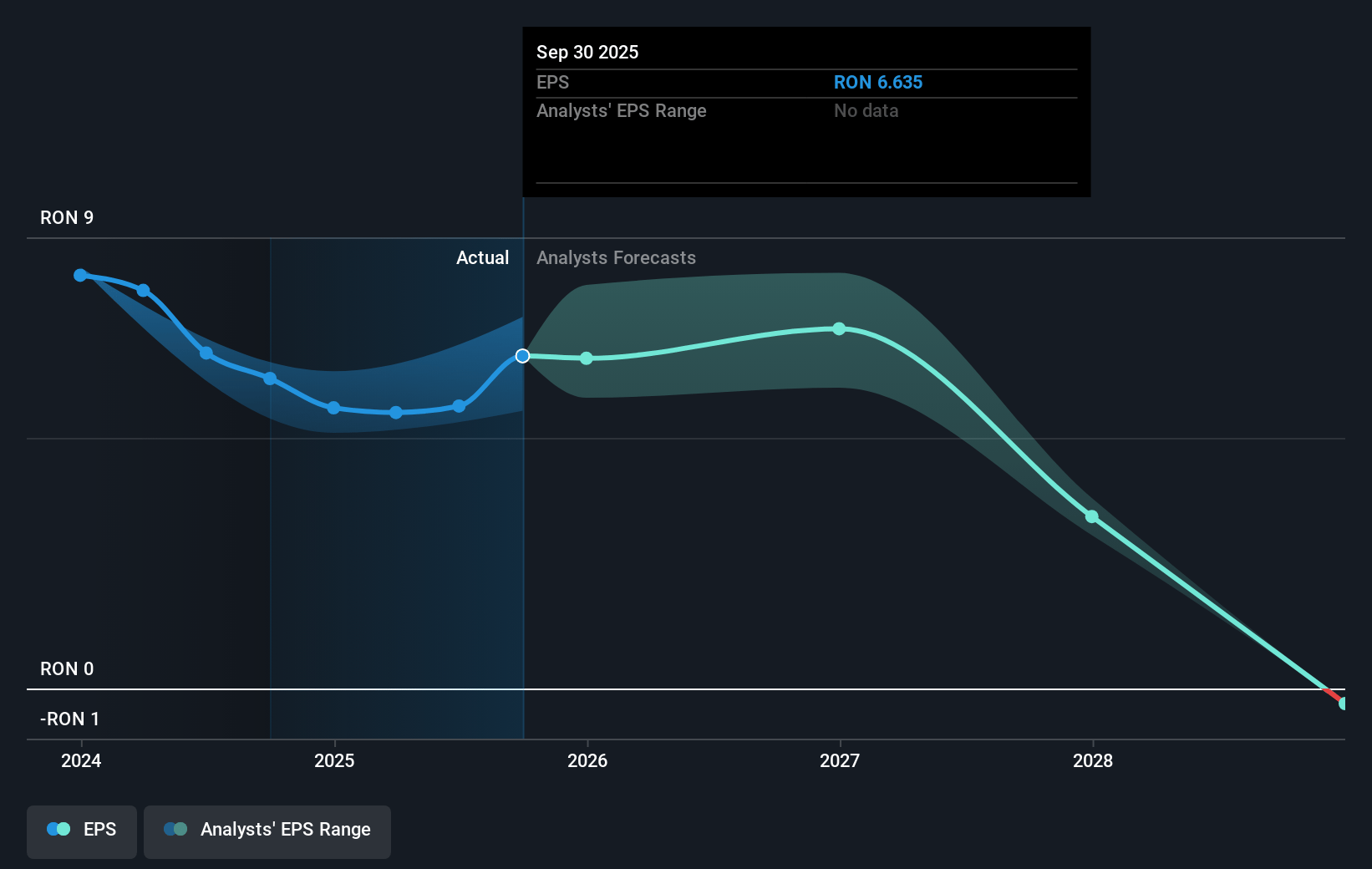Click the second EPS point in early 2024
This screenshot has height=869, width=1372.
(x=144, y=291)
